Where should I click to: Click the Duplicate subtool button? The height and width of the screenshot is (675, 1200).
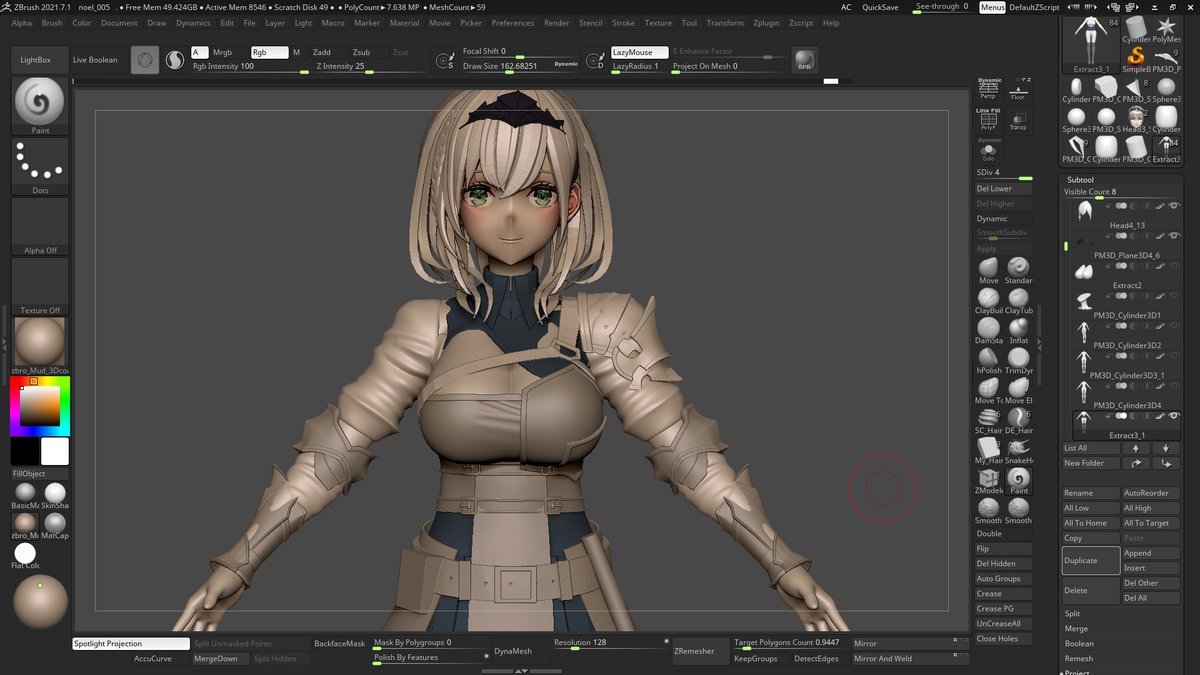pyautogui.click(x=1090, y=560)
